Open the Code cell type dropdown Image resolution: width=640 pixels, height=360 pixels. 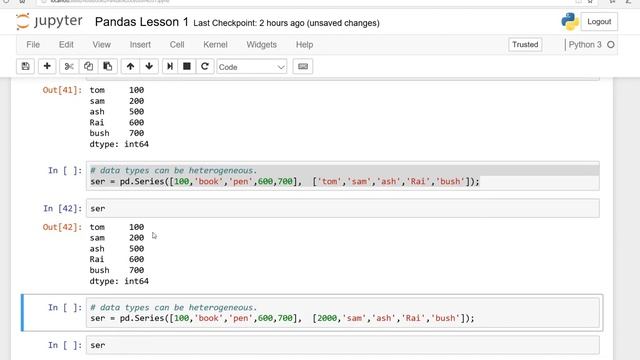click(251, 67)
